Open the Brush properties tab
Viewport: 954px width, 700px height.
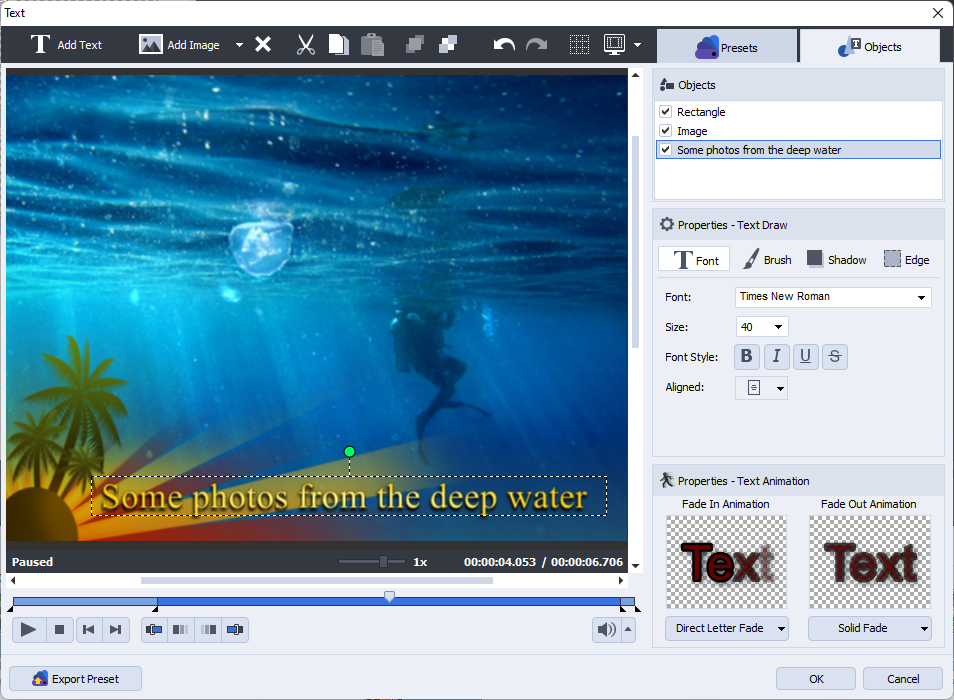(x=767, y=260)
